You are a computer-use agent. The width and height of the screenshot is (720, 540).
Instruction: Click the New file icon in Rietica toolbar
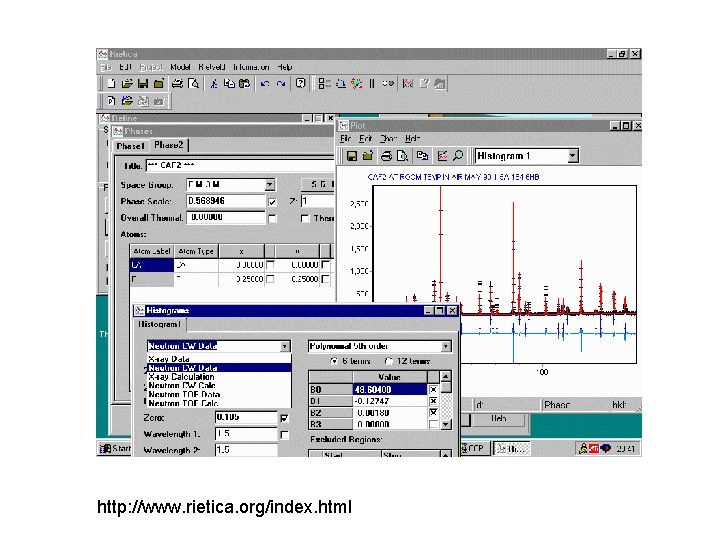click(x=111, y=84)
